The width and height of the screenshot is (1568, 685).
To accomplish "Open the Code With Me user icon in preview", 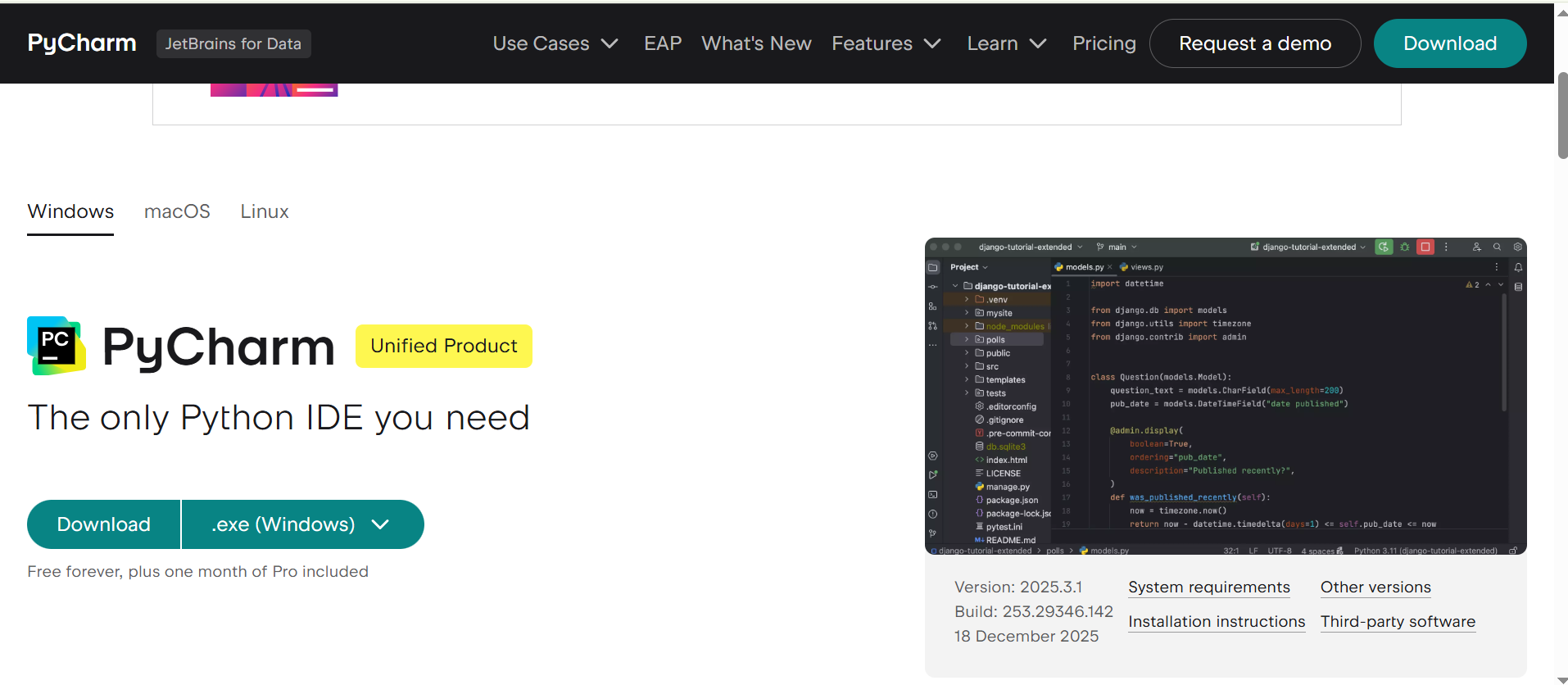I will click(1476, 247).
